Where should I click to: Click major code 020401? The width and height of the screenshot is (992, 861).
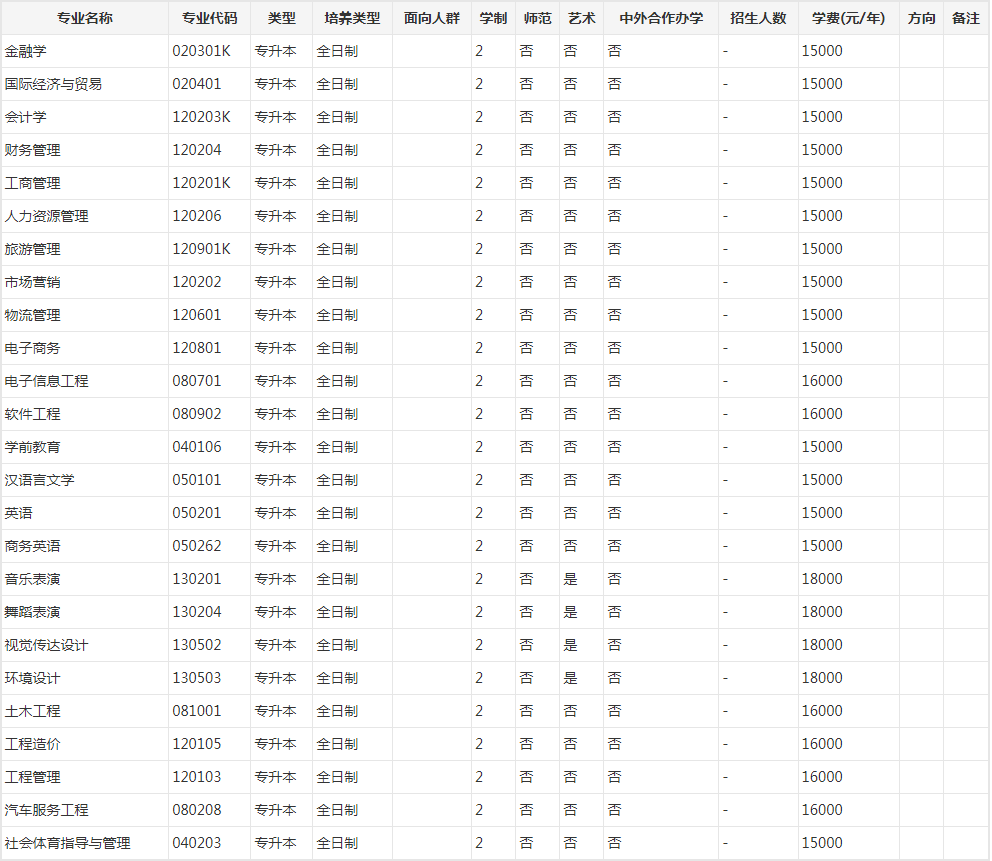pyautogui.click(x=197, y=84)
